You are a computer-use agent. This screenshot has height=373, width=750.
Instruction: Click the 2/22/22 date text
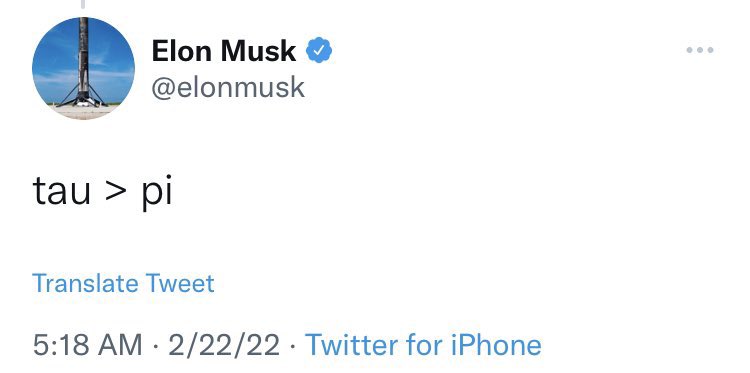point(224,345)
